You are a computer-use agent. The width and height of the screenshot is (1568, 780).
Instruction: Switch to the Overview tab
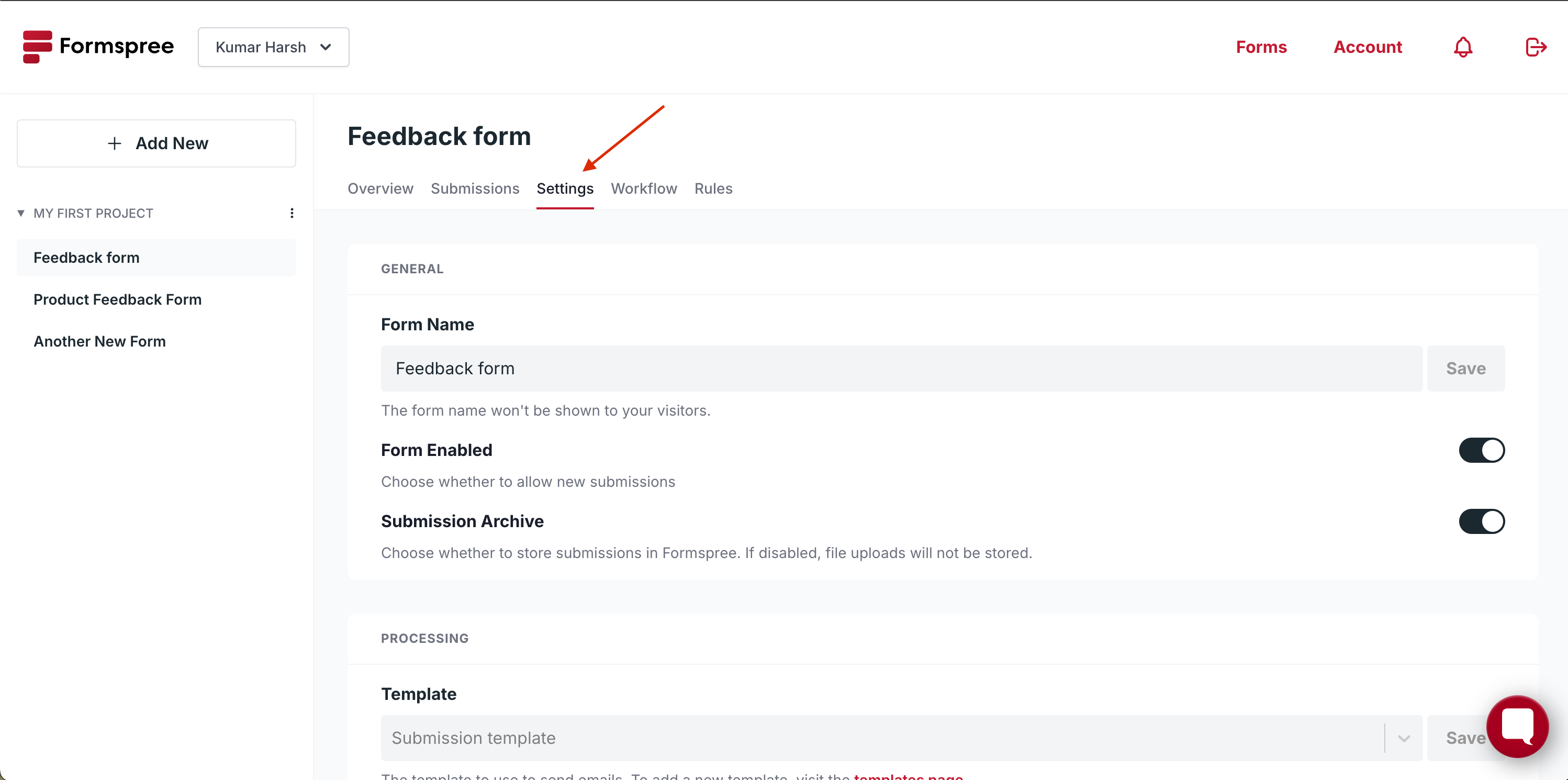coord(380,189)
